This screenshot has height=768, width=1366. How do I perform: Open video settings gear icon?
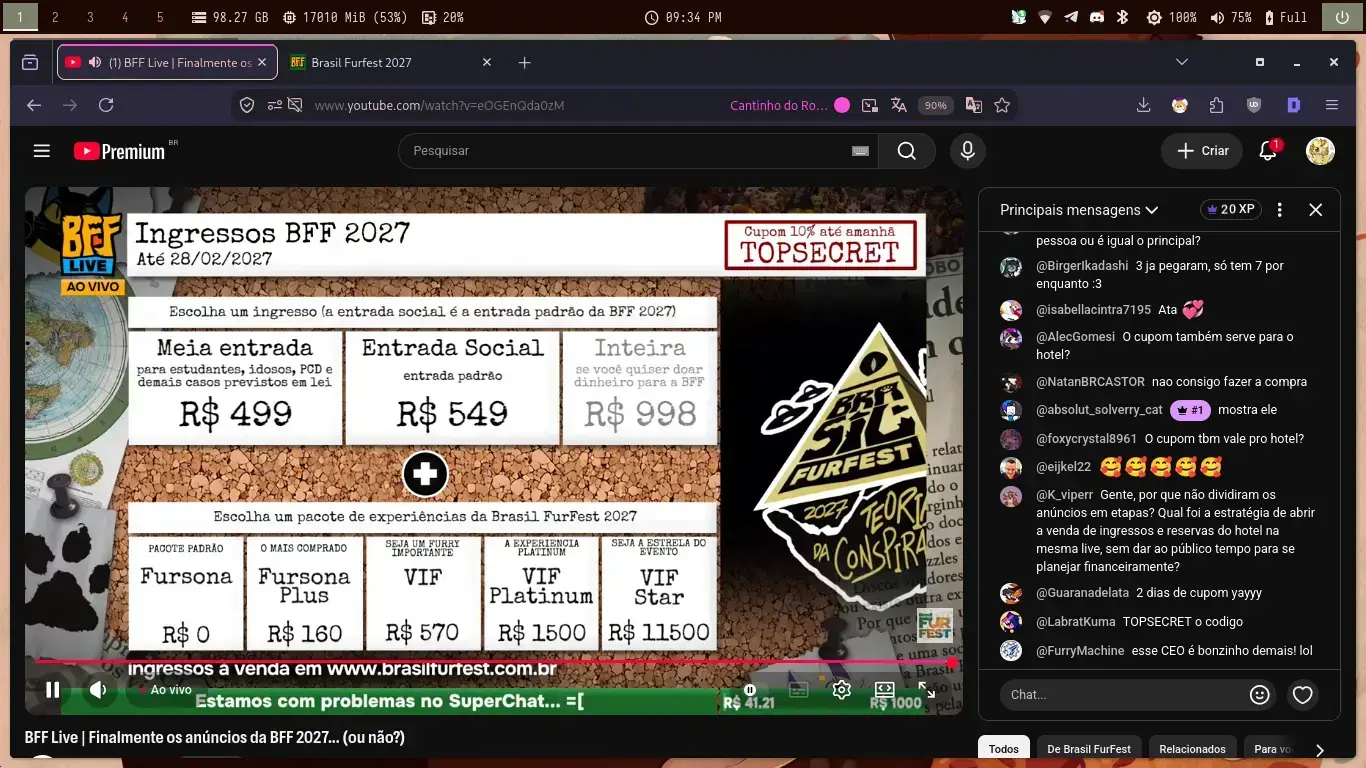(x=841, y=690)
